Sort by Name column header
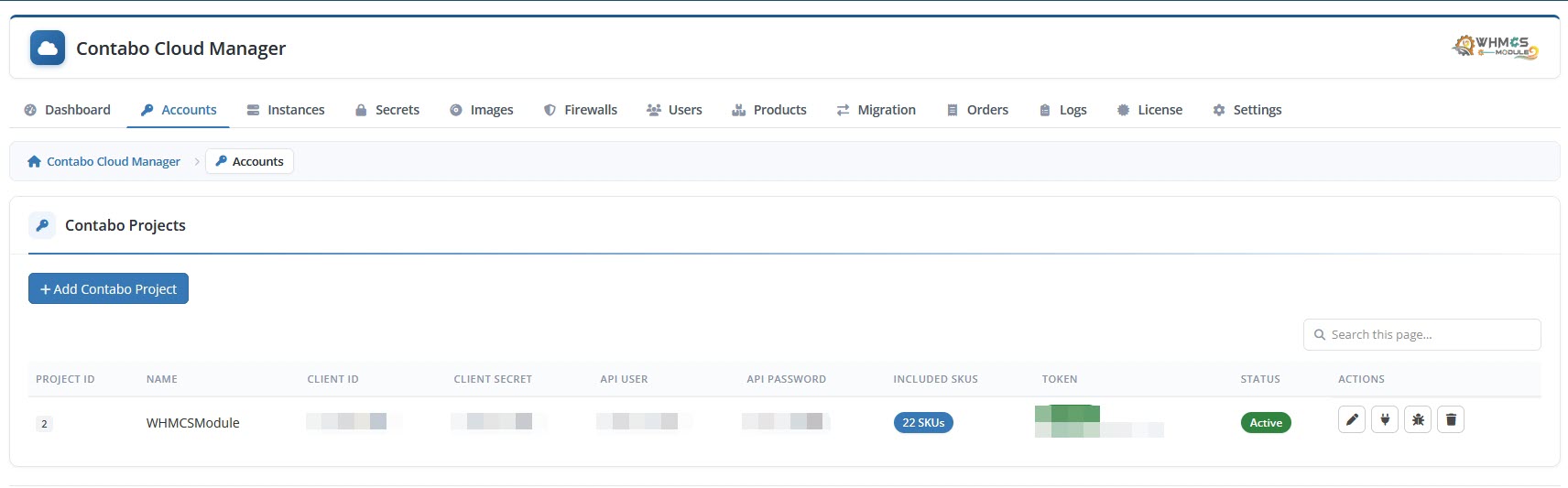This screenshot has width=1568, height=488. (162, 379)
